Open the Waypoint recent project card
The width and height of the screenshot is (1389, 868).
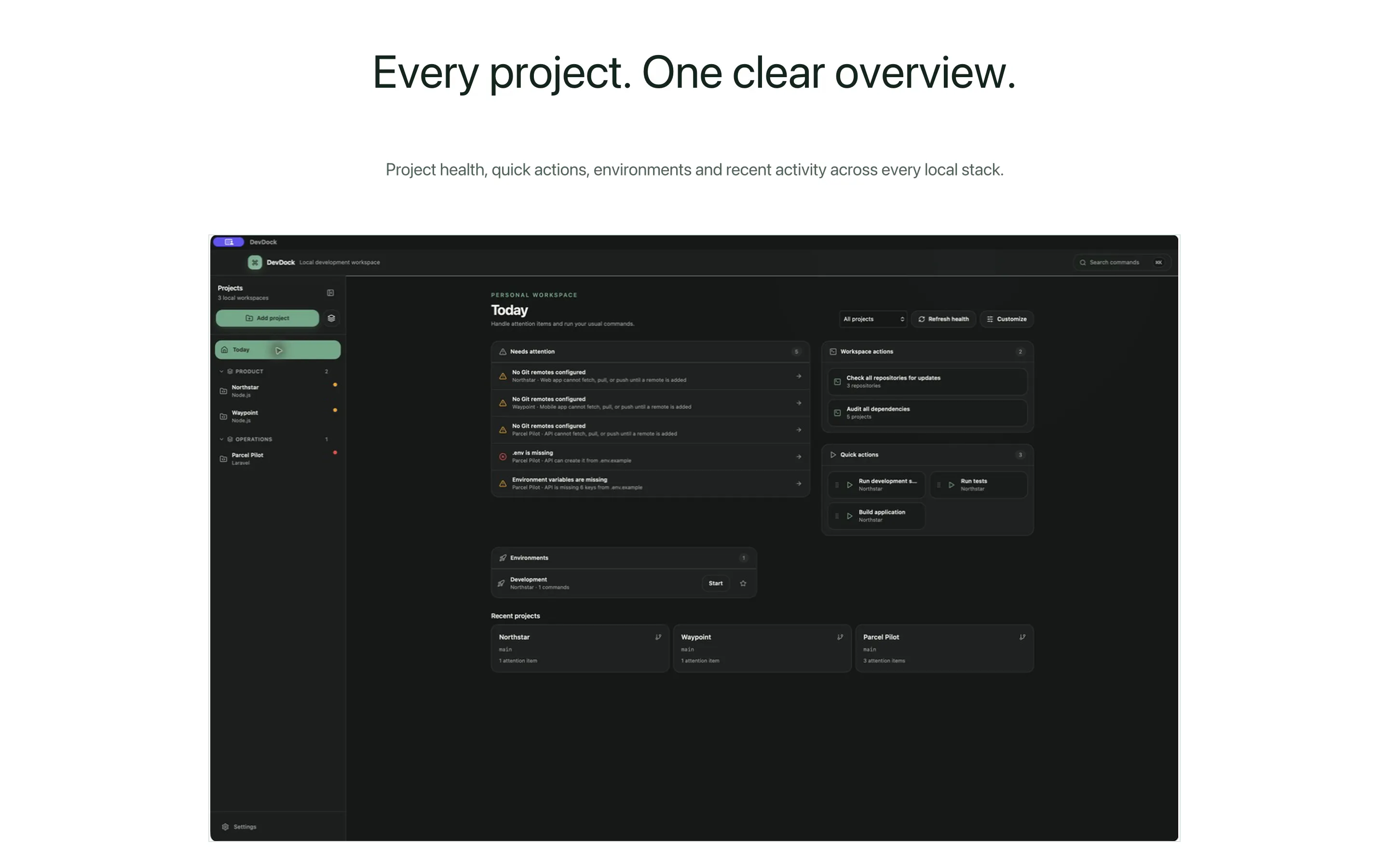click(762, 648)
